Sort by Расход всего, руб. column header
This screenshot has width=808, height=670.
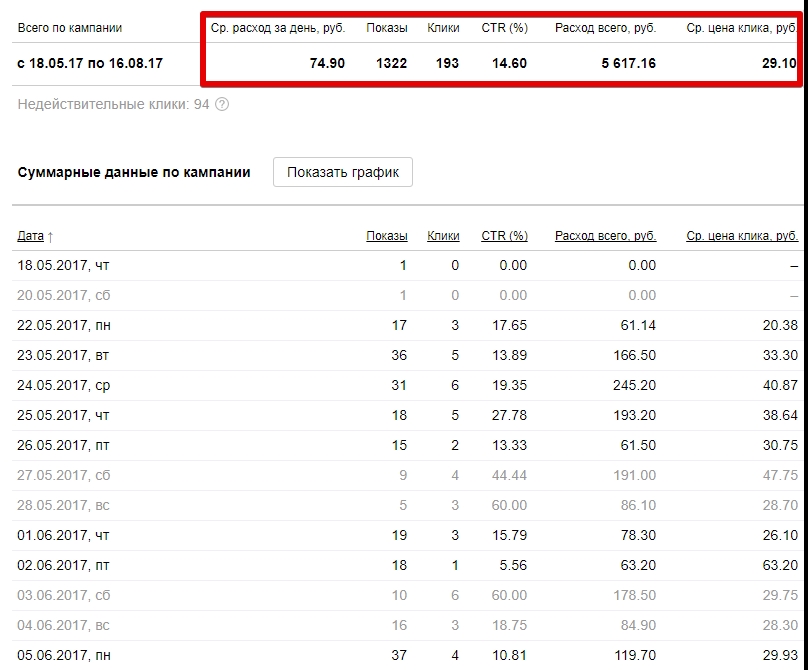pos(605,236)
